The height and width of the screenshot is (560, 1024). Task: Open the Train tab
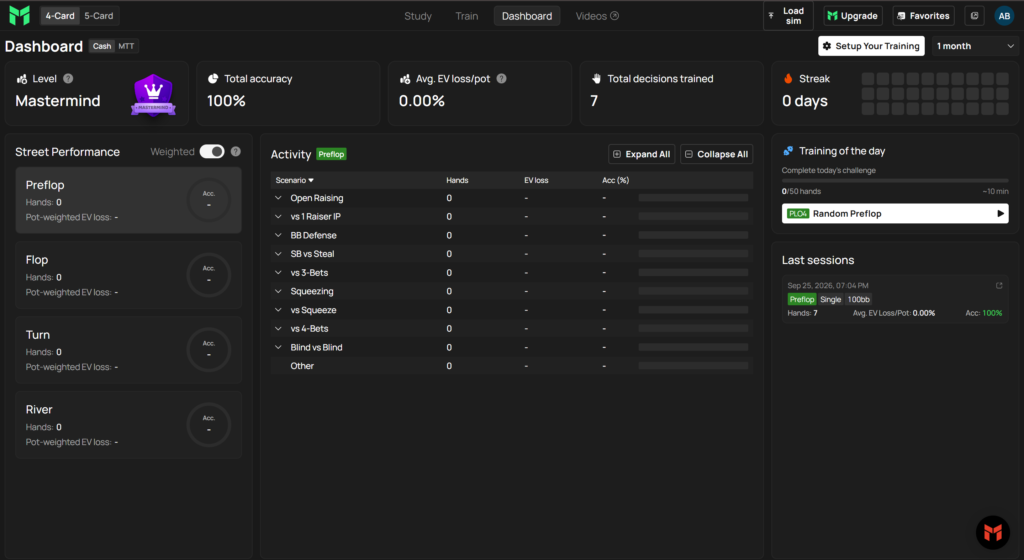466,16
